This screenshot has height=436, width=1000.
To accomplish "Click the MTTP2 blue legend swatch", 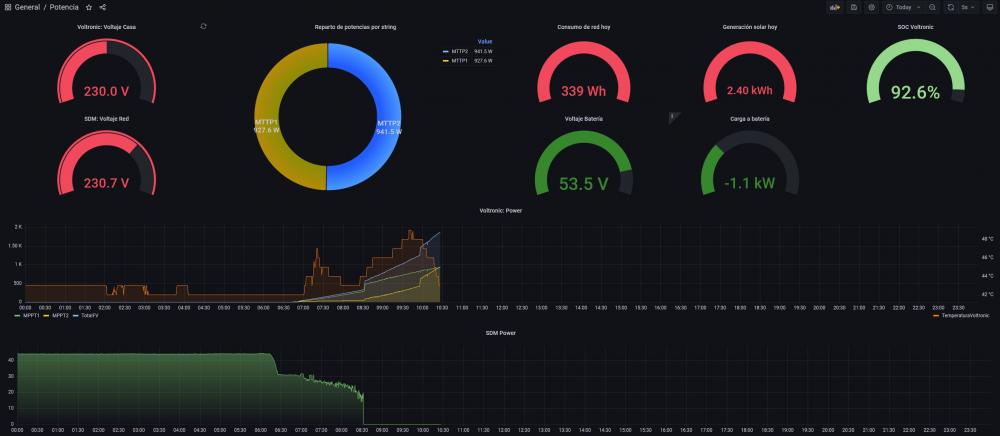I will point(445,51).
